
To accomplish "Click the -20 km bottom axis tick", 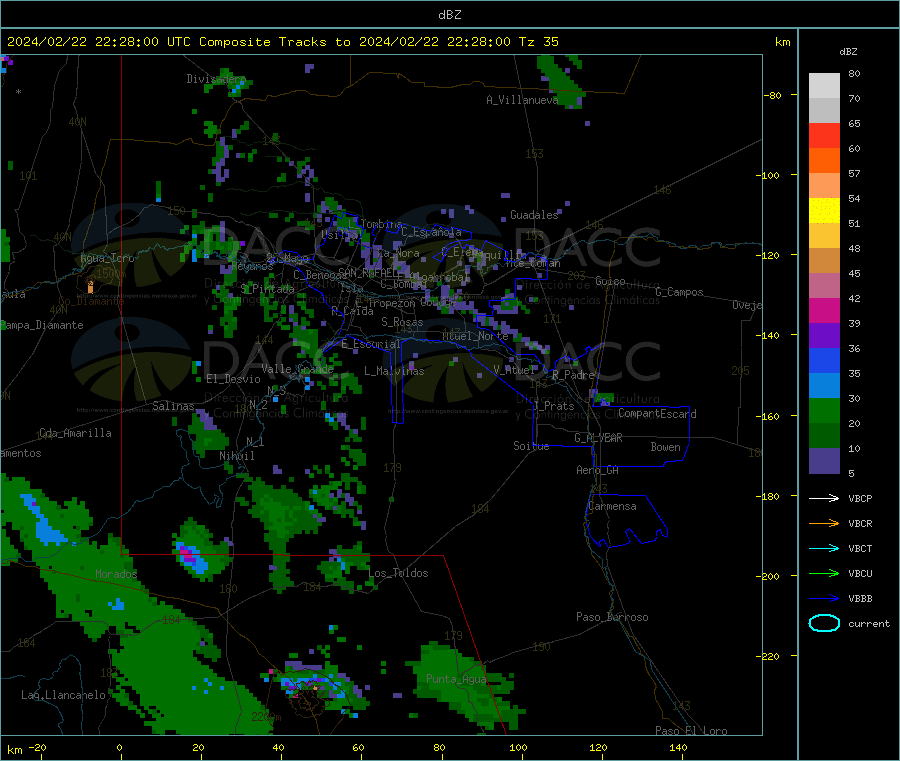I will coord(38,747).
